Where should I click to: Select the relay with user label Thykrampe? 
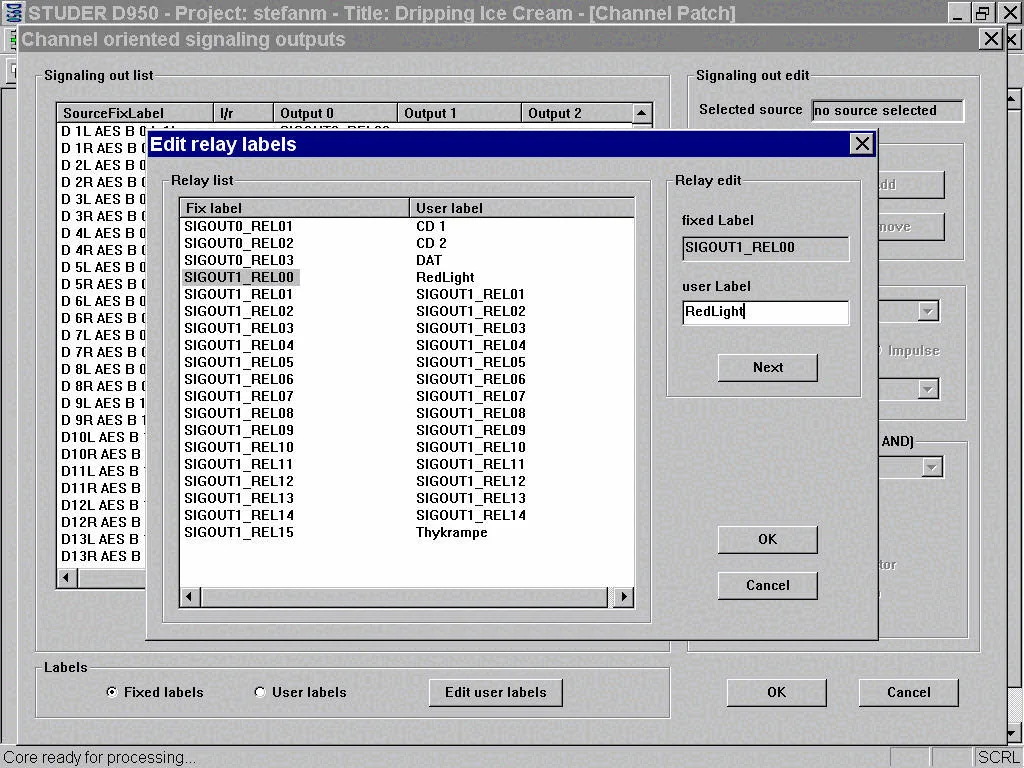(451, 532)
